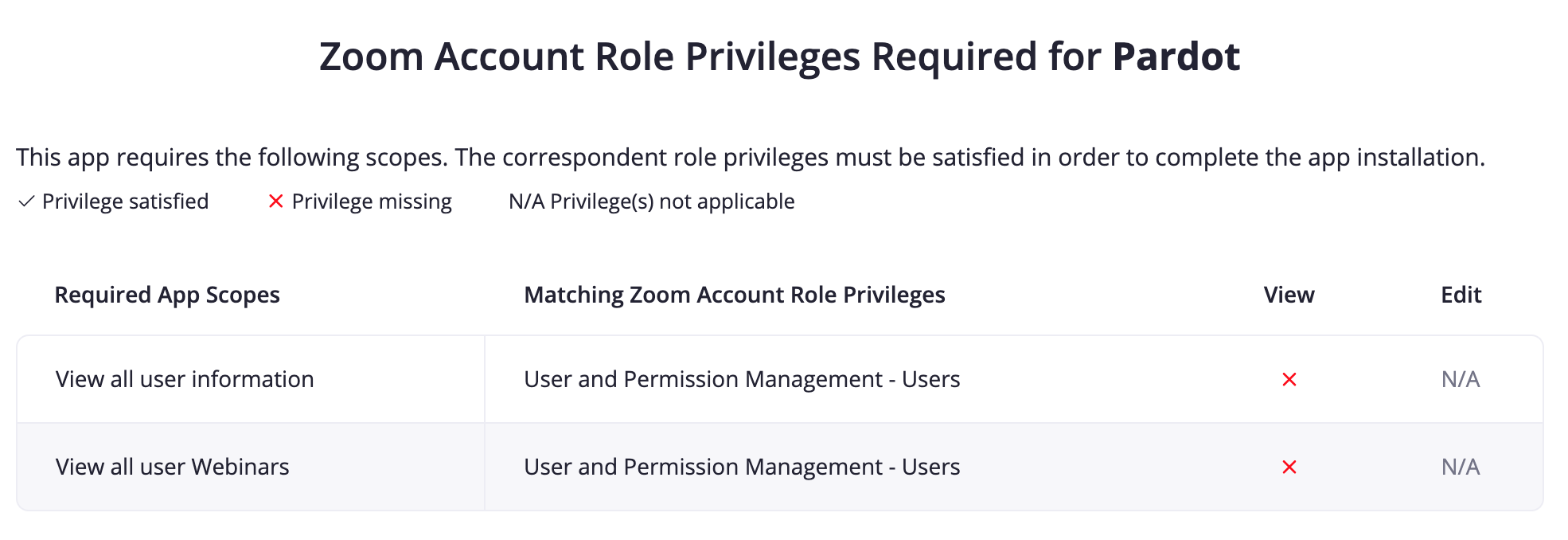The image size is (1568, 540).
Task: Click the checkmark icon in the legend
Action: [26, 202]
